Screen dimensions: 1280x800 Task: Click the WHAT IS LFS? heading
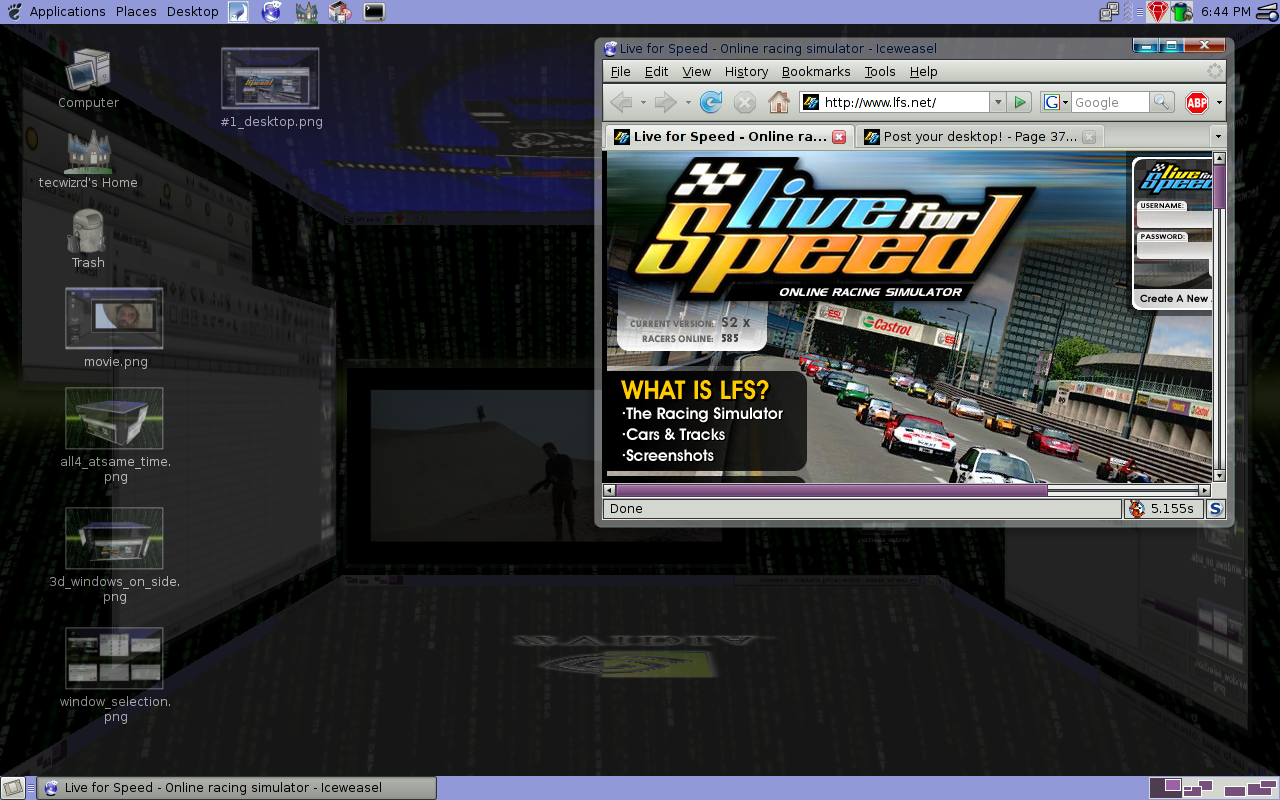(695, 389)
